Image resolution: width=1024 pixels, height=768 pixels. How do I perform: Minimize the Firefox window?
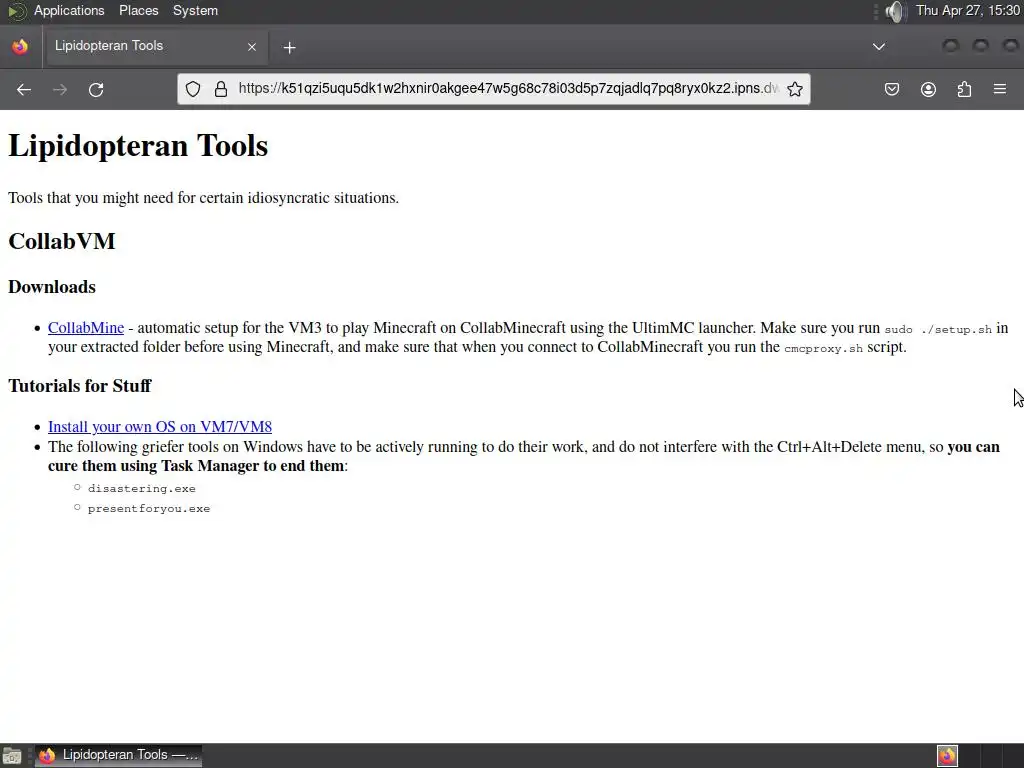pos(951,45)
